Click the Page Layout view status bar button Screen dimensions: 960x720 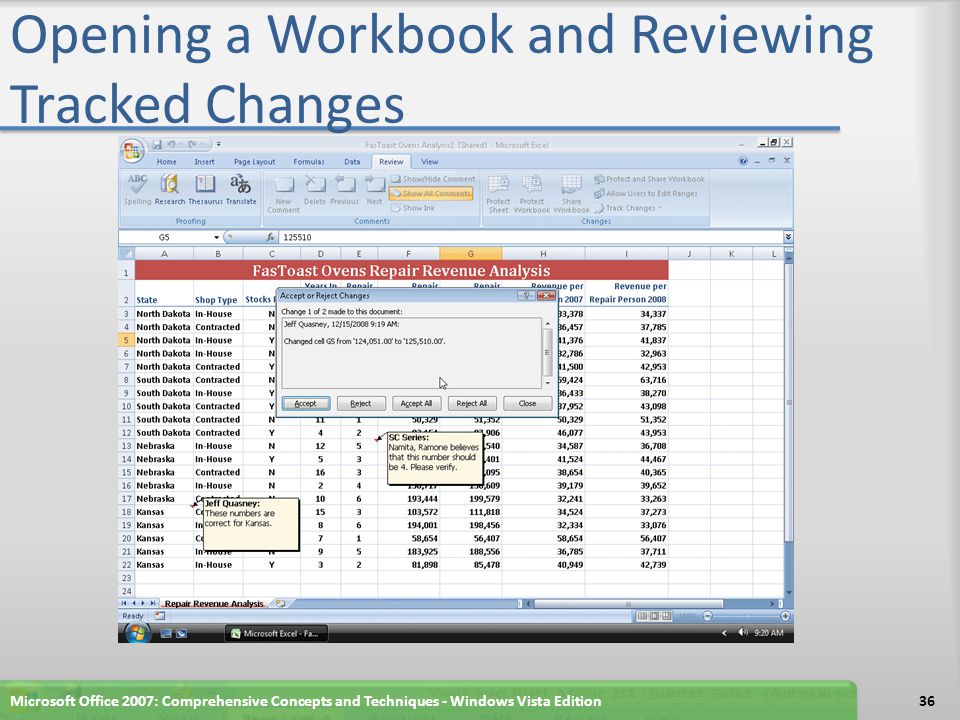click(x=654, y=616)
